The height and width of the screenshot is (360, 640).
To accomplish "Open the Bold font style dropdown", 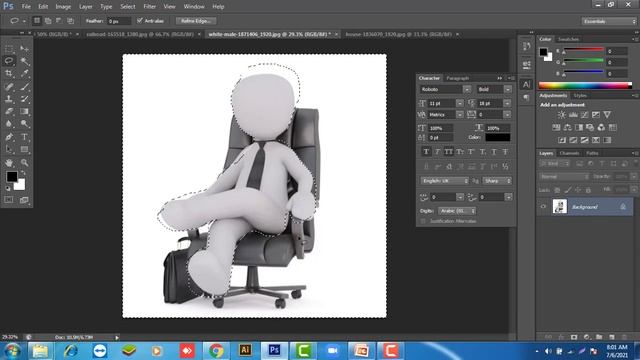I will 508,89.
